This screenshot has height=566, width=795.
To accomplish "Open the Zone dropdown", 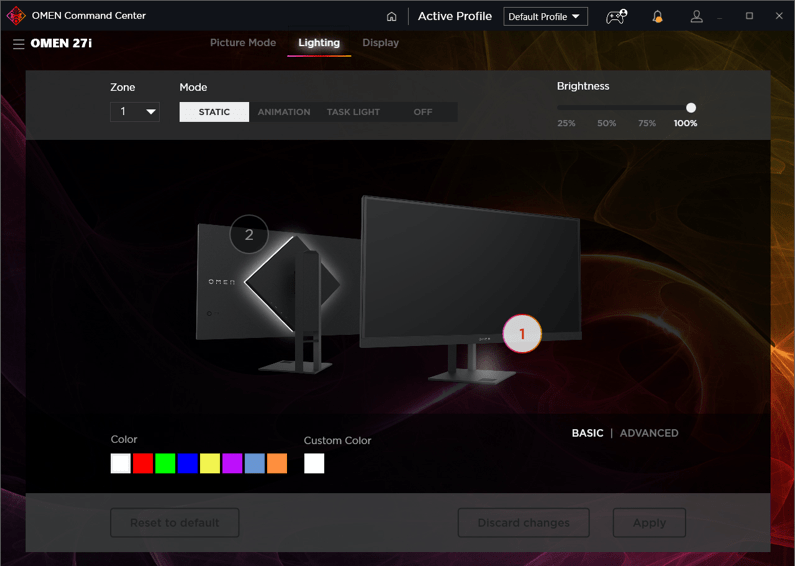I will [x=135, y=112].
